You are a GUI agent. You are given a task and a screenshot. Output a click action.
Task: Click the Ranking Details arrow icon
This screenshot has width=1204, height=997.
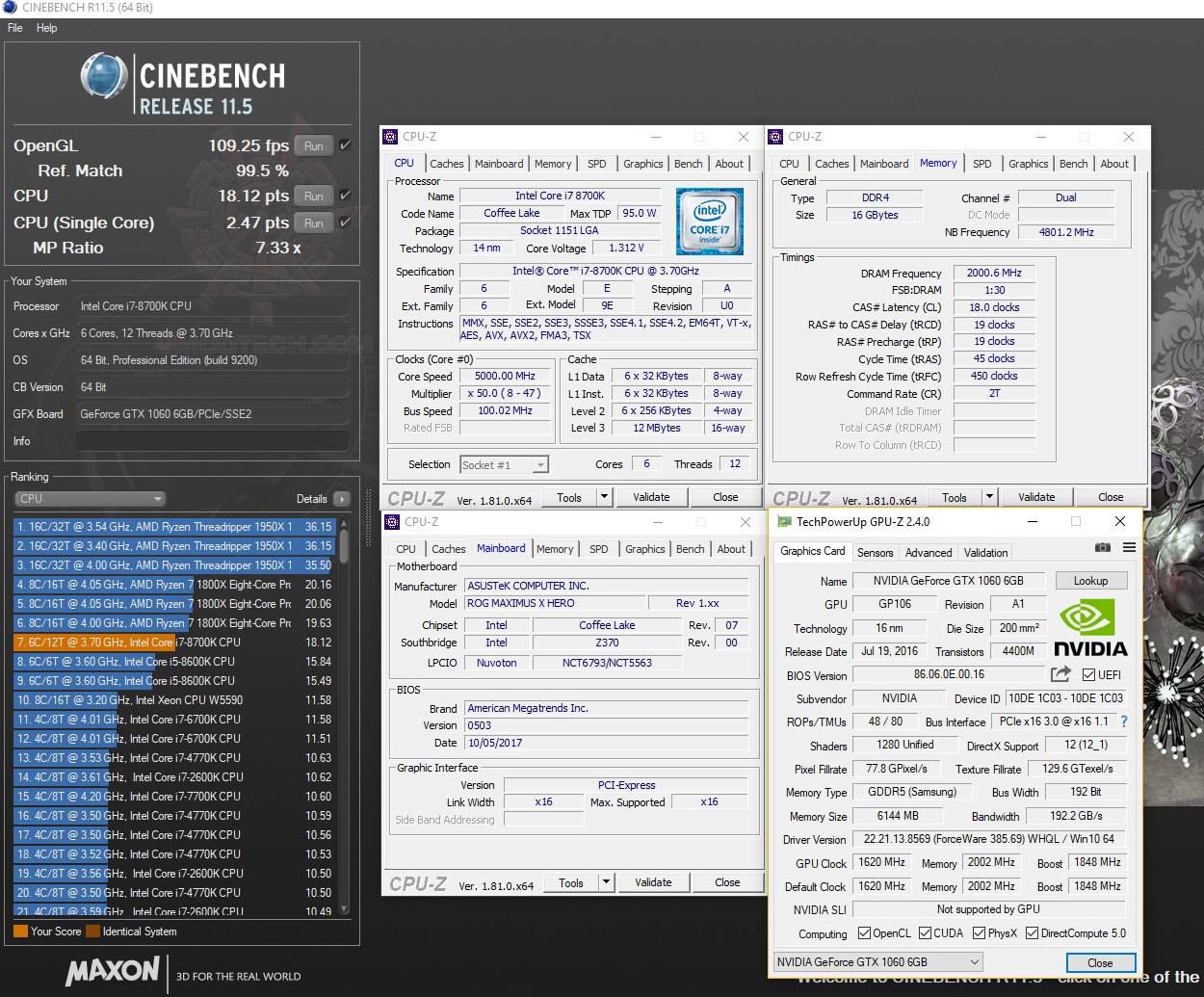341,499
